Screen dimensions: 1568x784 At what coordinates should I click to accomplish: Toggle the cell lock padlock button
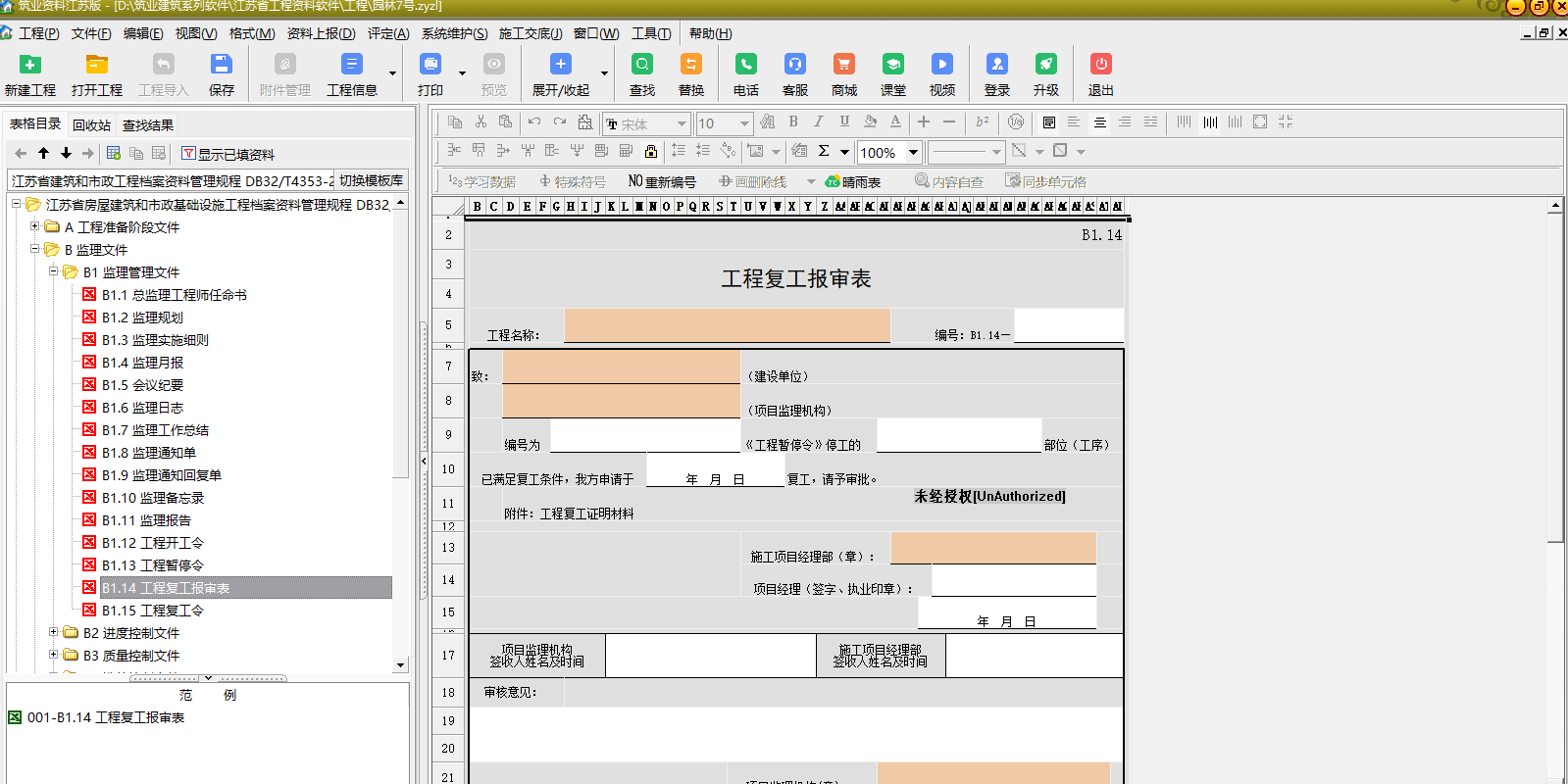click(651, 151)
